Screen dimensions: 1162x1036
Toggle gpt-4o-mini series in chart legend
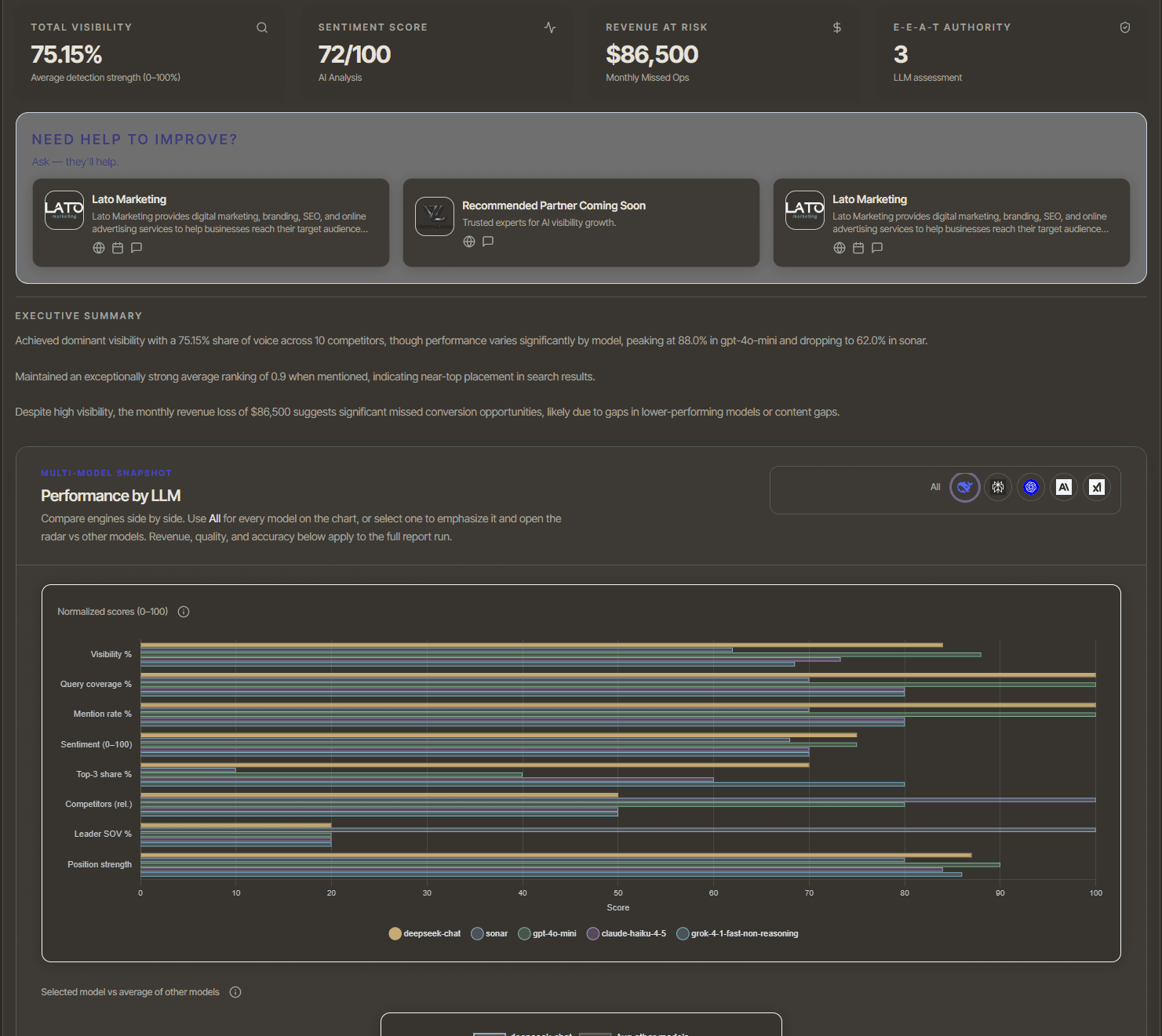[548, 933]
